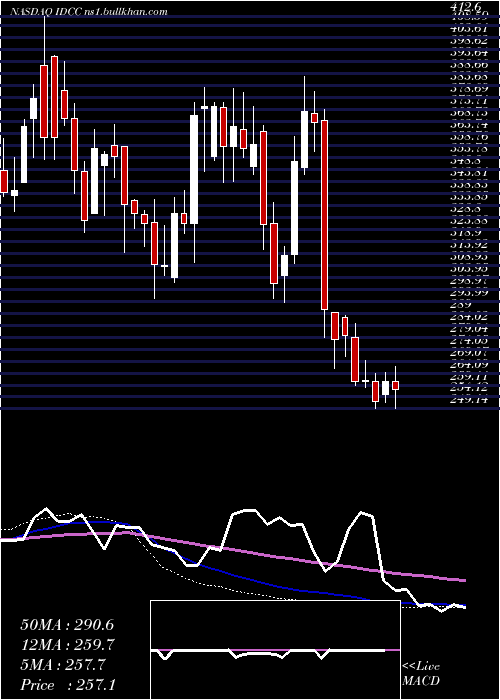Click the '50MA : 290.6' readout
The width and height of the screenshot is (500, 700).
[68, 625]
